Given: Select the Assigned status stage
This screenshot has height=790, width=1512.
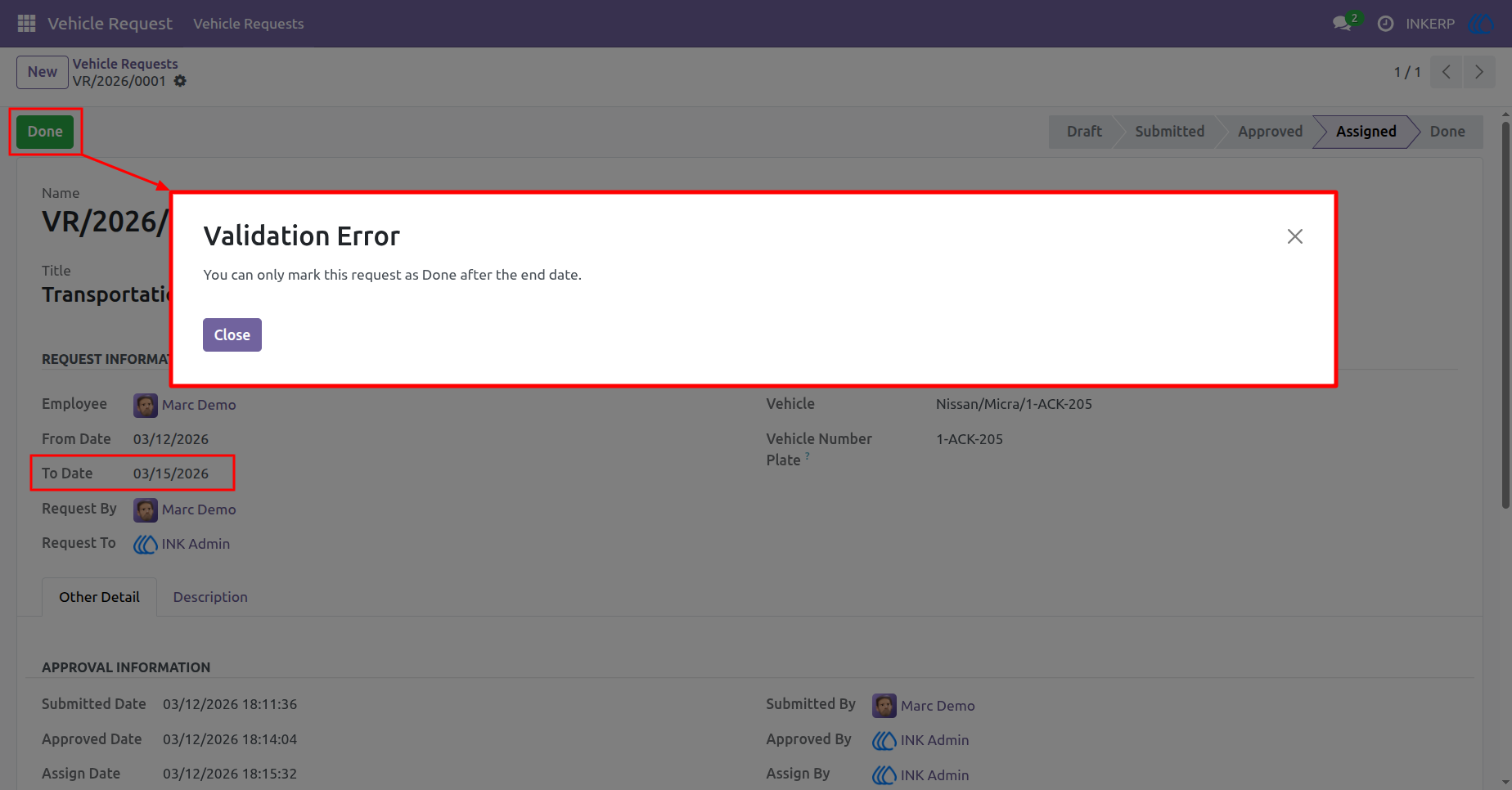Looking at the screenshot, I should point(1366,132).
